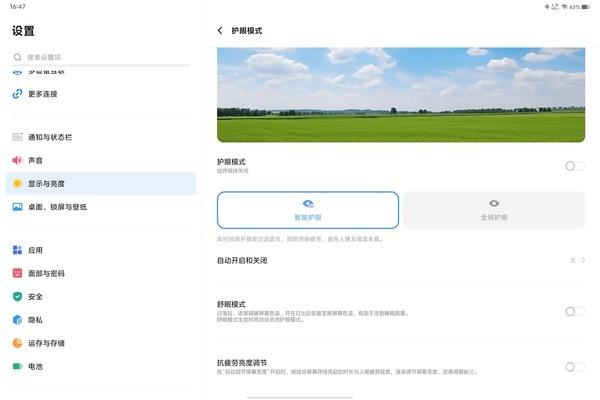The image size is (600, 400).
Task: Toggle the 舒眠模式 switch
Action: pos(575,311)
